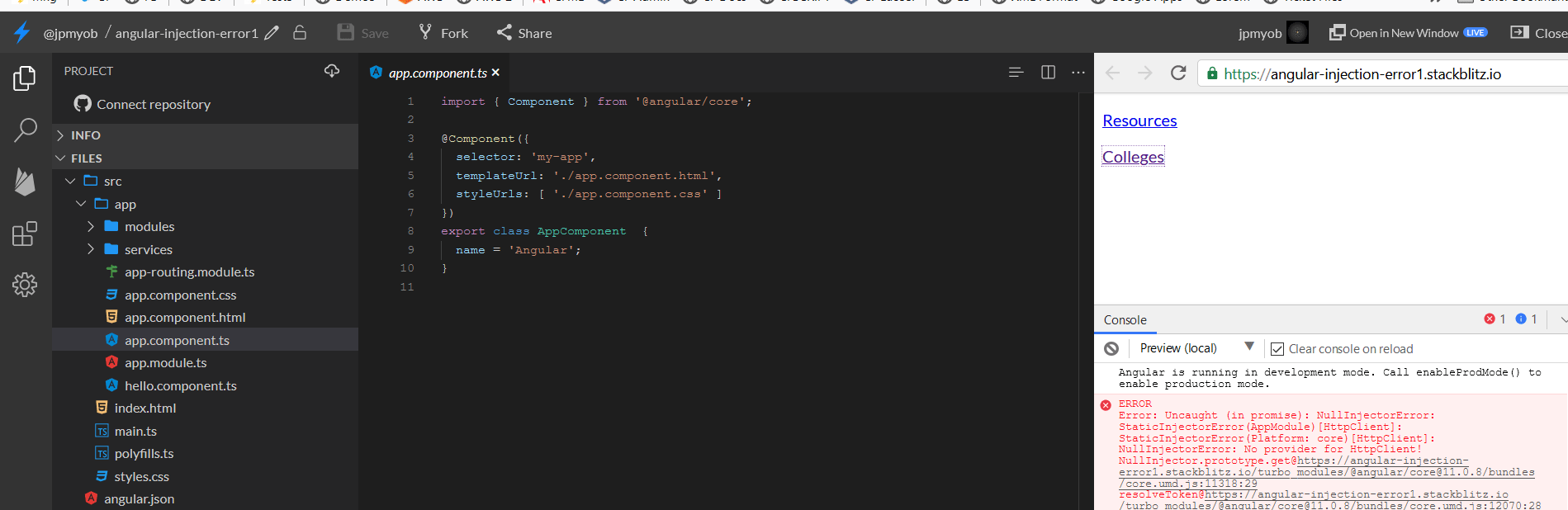
Task: Select app.component.ts in file tree
Action: [x=205, y=340]
